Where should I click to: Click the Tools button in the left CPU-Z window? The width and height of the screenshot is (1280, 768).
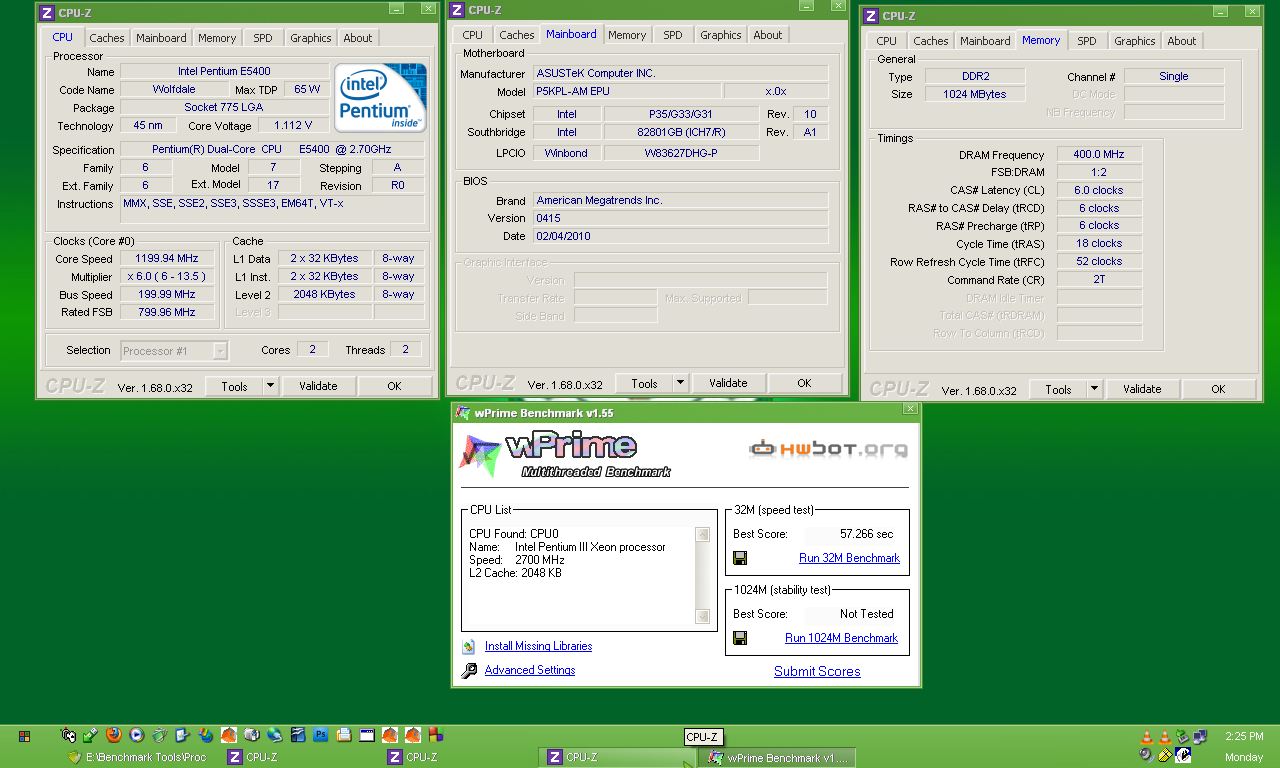234,386
